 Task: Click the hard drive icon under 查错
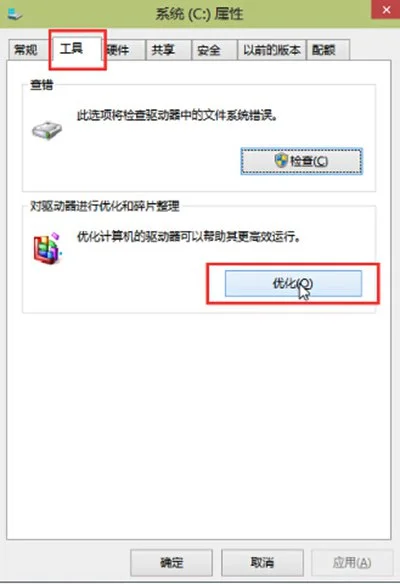click(x=47, y=130)
